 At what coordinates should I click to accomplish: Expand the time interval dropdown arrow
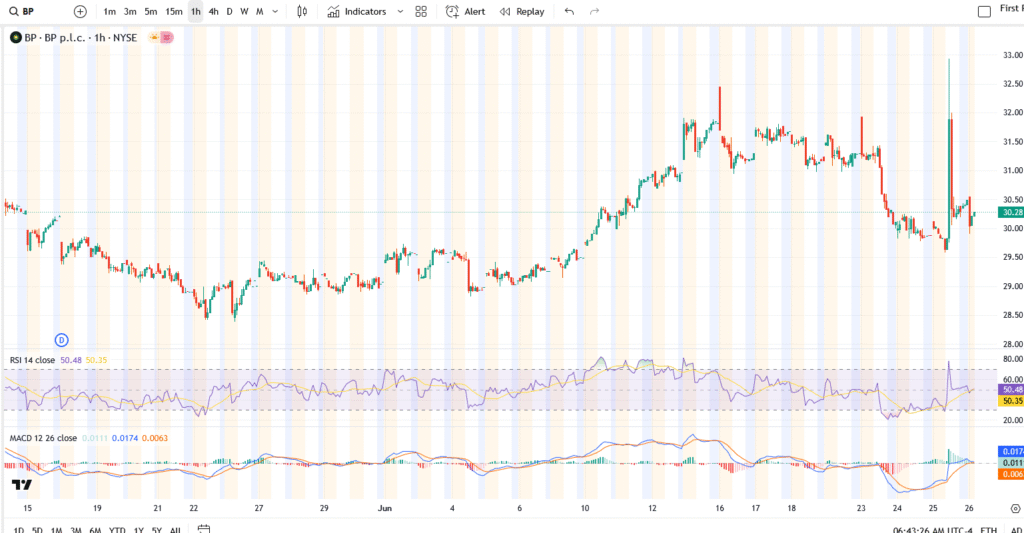(x=275, y=12)
